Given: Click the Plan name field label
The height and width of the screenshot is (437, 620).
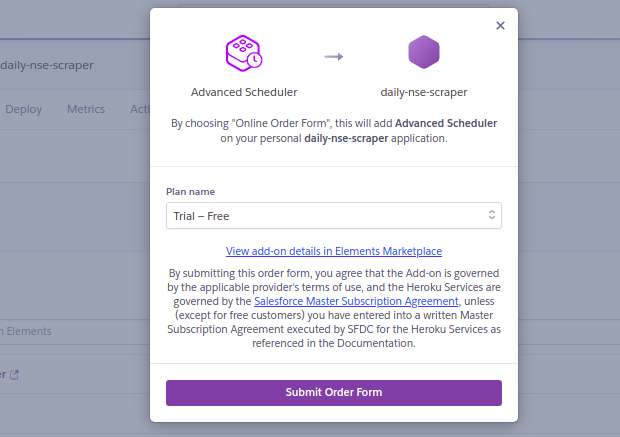Looking at the screenshot, I should point(190,192).
